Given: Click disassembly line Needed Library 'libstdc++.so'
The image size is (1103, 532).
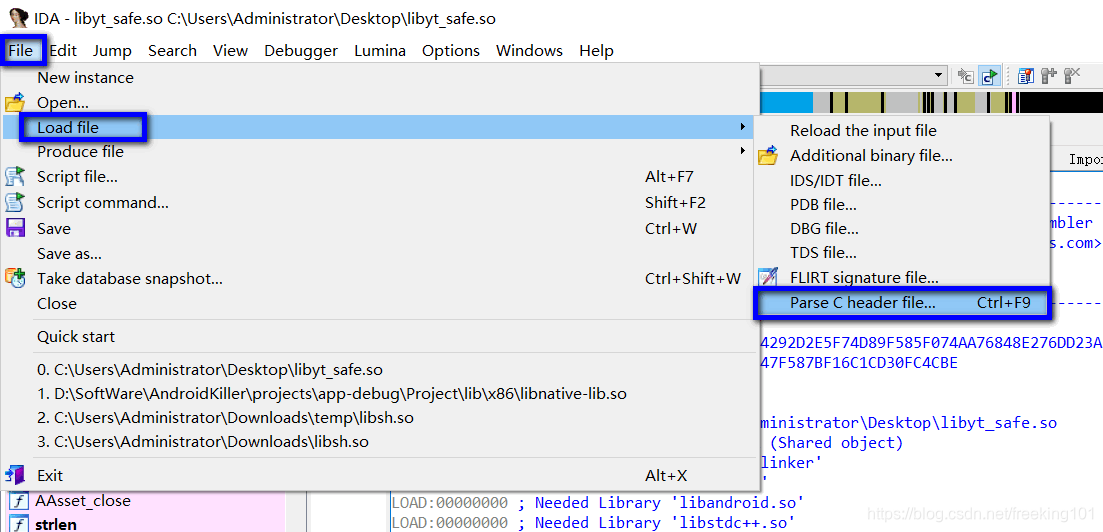Looking at the screenshot, I should 593,523.
